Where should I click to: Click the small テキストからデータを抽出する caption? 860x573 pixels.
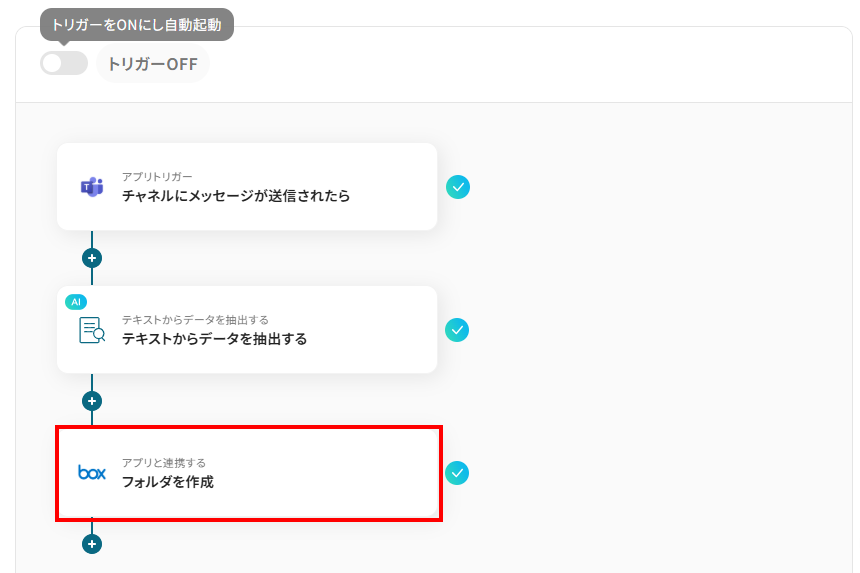195,320
